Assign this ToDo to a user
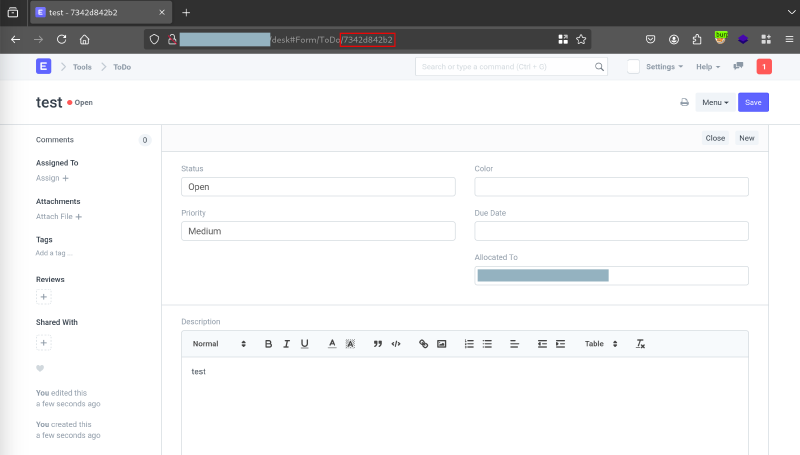Viewport: 800px width, 455px height. coord(52,178)
